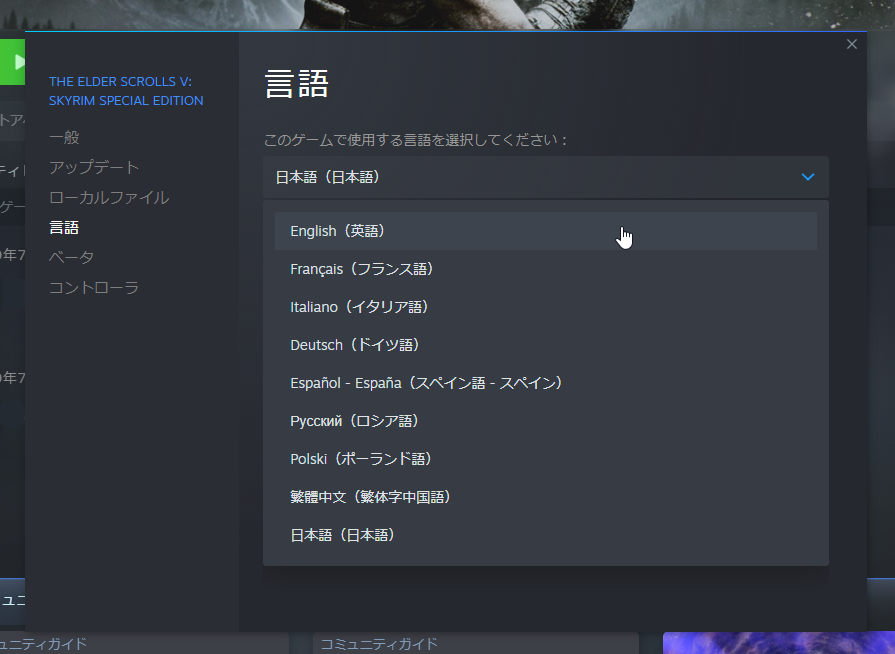Click the 言語 page heading
This screenshot has height=654, width=895.
(296, 84)
